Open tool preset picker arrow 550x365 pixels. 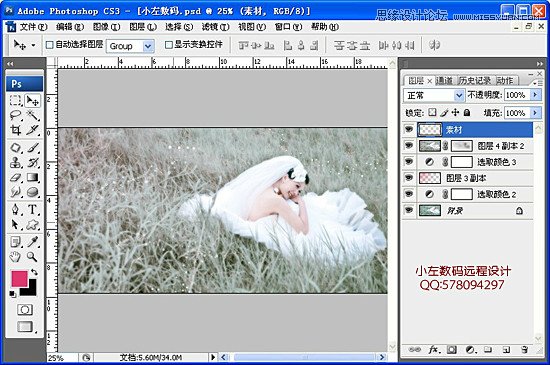33,45
